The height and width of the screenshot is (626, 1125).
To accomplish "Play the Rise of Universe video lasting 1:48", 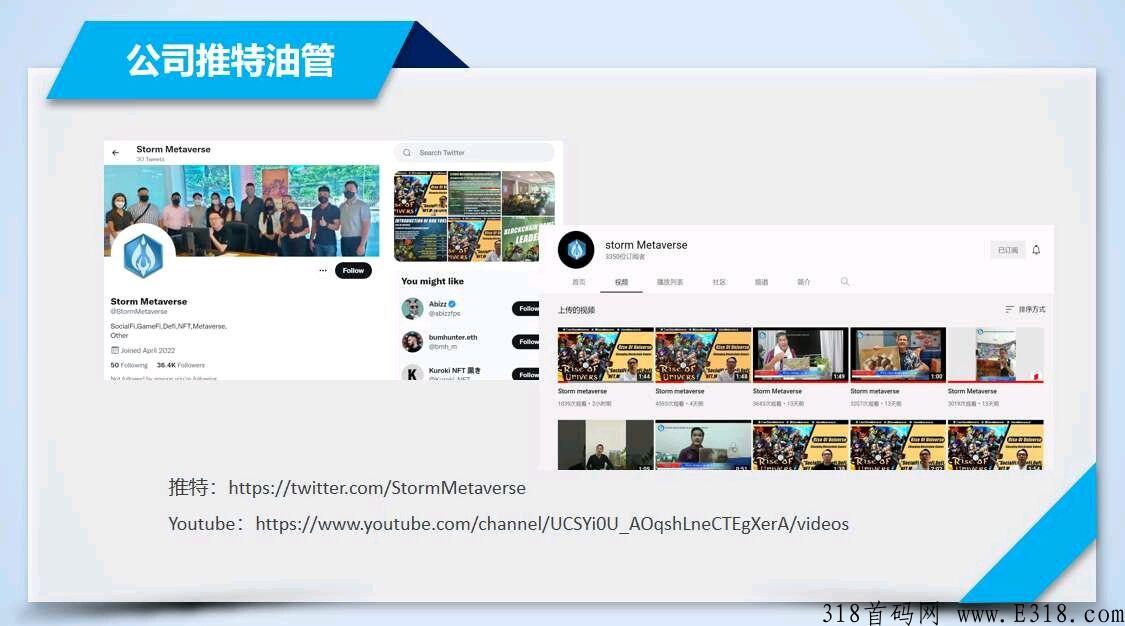I will click(x=703, y=355).
